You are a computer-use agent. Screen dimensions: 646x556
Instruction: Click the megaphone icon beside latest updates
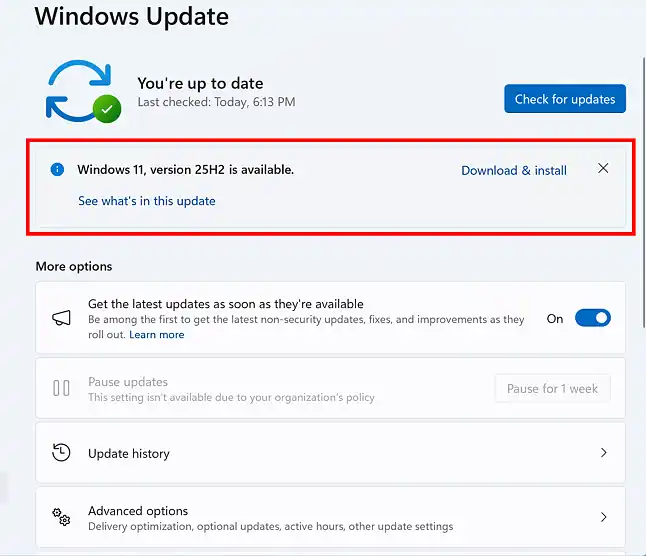click(61, 318)
